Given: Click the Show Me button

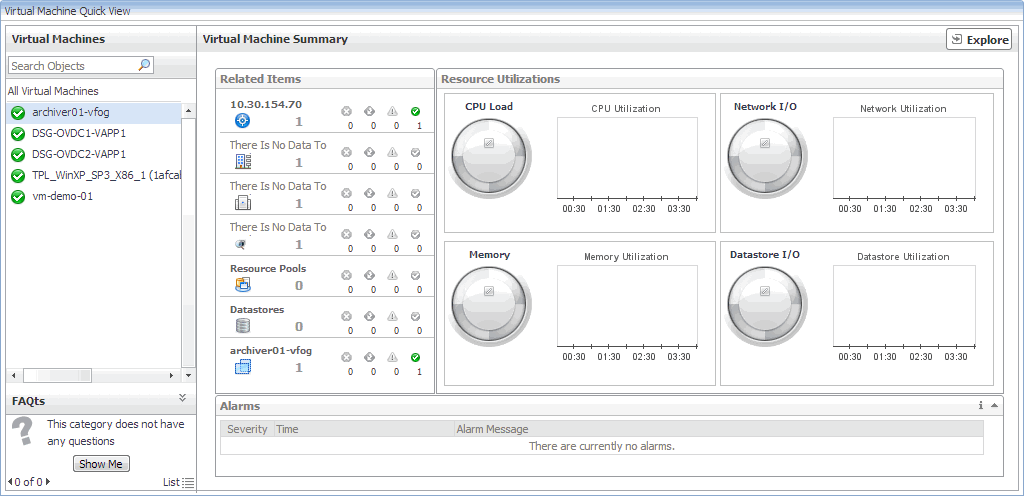Looking at the screenshot, I should 101,464.
